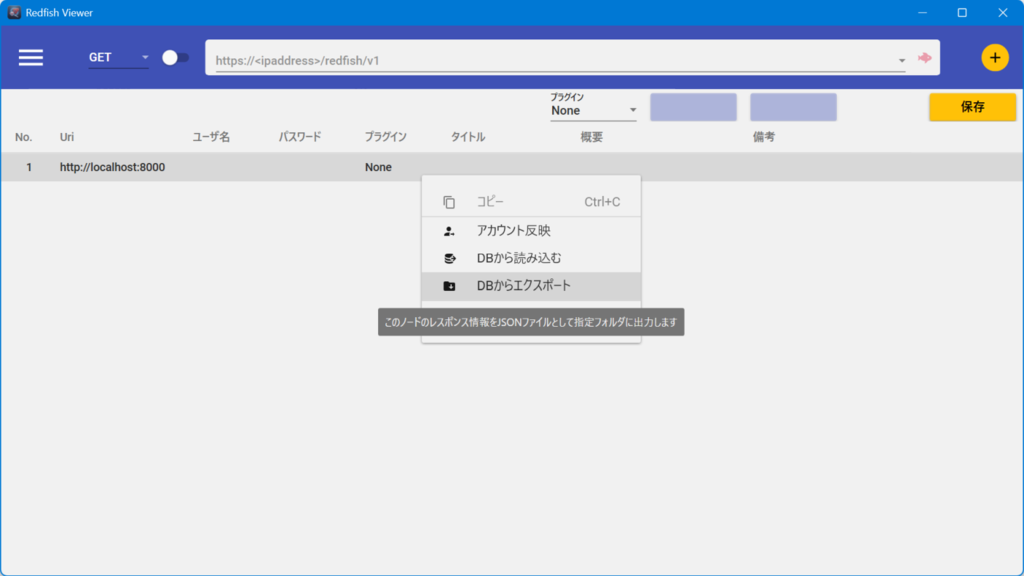The width and height of the screenshot is (1024, 576).
Task: Open the hamburger navigation menu
Action: (31, 57)
